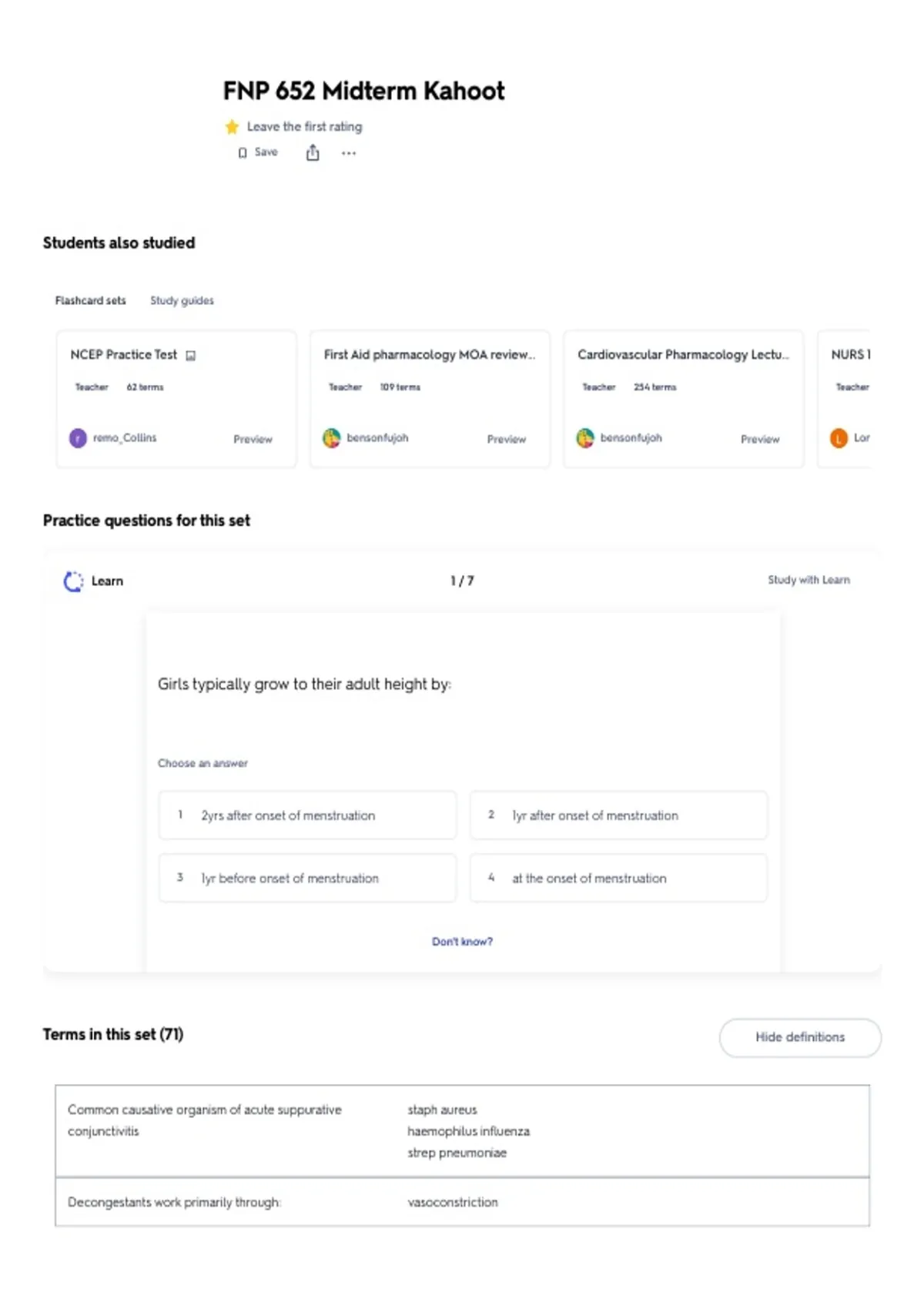Open the Study with Learn link
The image size is (924, 1309).
(808, 580)
